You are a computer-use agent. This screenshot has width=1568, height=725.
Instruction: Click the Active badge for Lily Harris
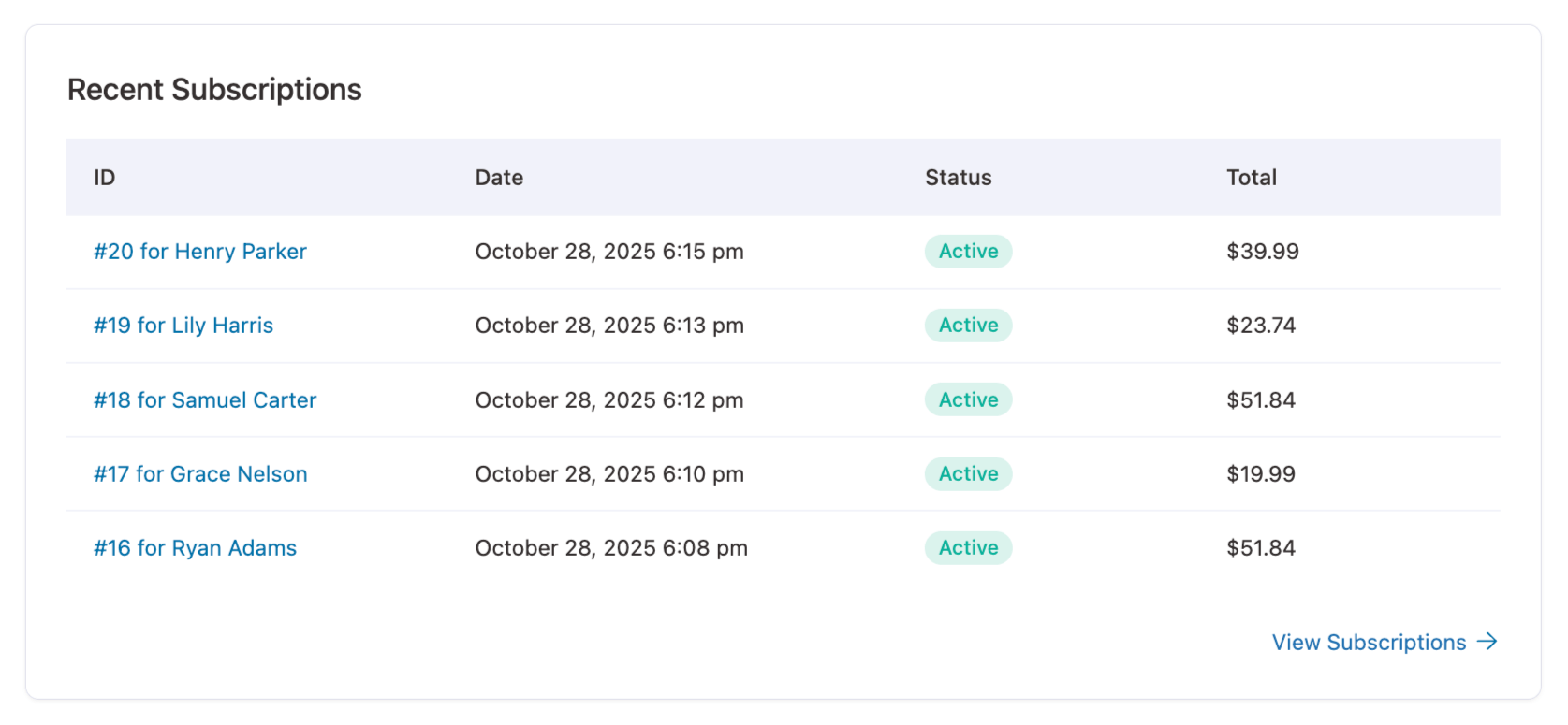(x=968, y=325)
